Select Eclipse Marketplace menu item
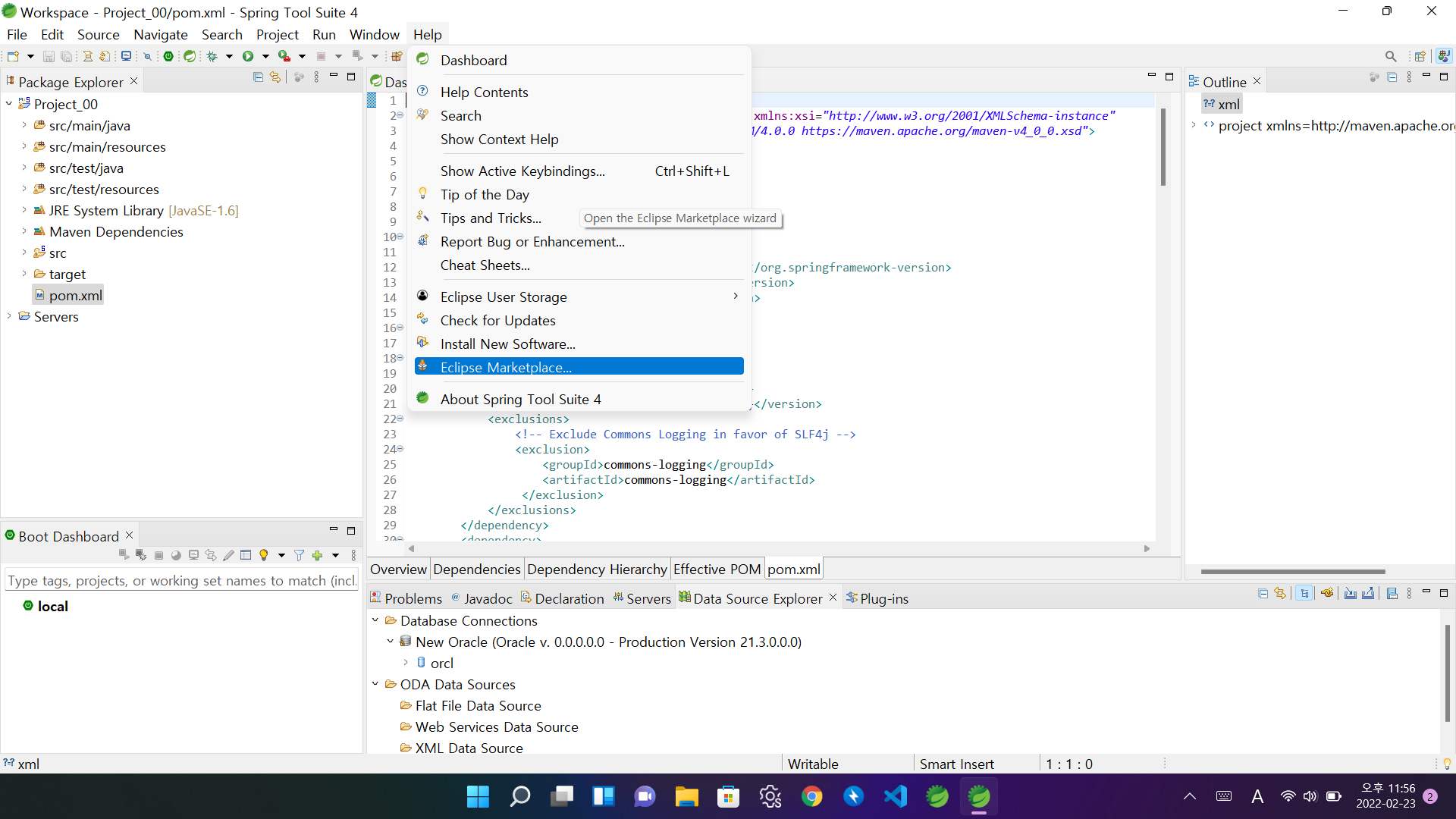1456x819 pixels. pyautogui.click(x=506, y=367)
